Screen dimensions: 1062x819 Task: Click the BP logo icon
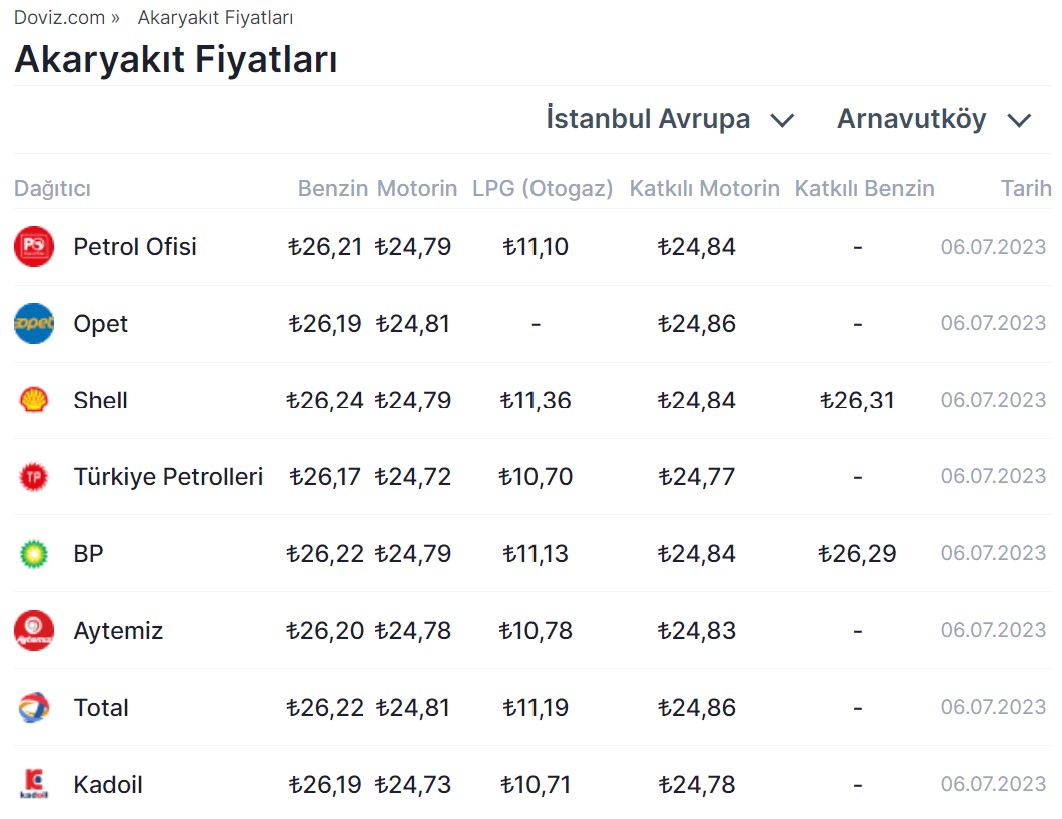pyautogui.click(x=34, y=553)
